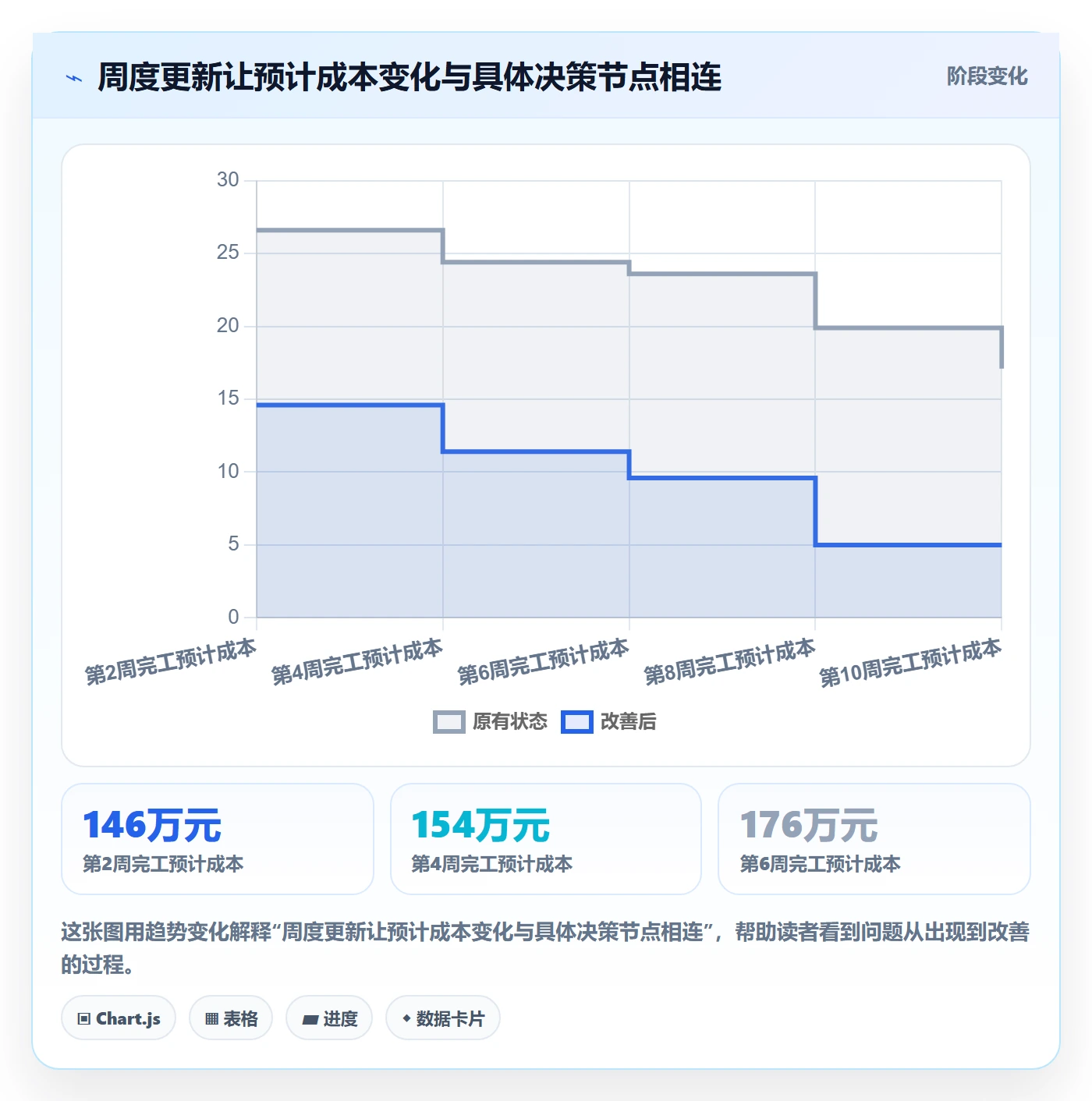Image resolution: width=1092 pixels, height=1101 pixels.
Task: Select the 进度 tag
Action: coord(329,1018)
